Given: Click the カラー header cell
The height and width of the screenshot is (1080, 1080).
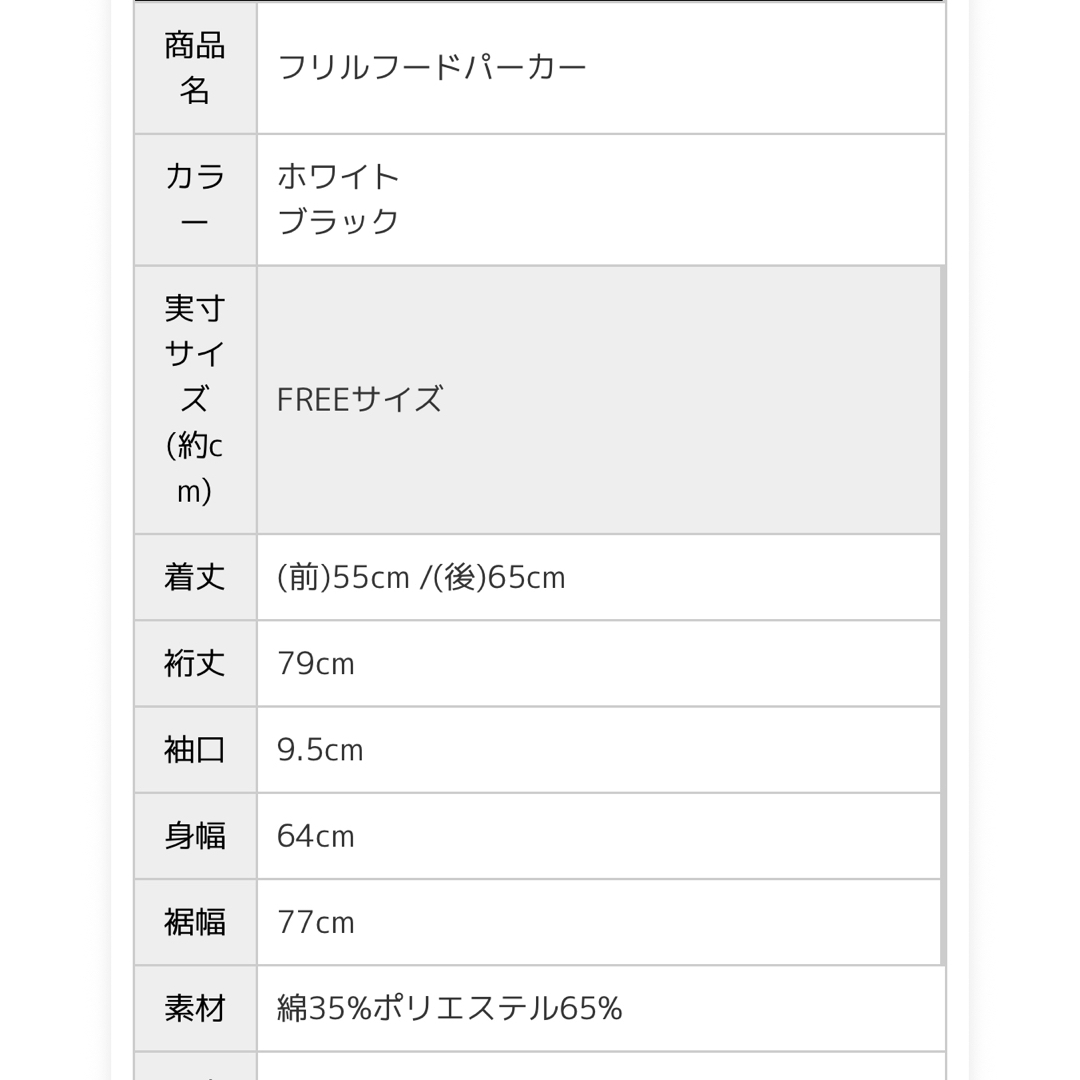Looking at the screenshot, I should (195, 199).
